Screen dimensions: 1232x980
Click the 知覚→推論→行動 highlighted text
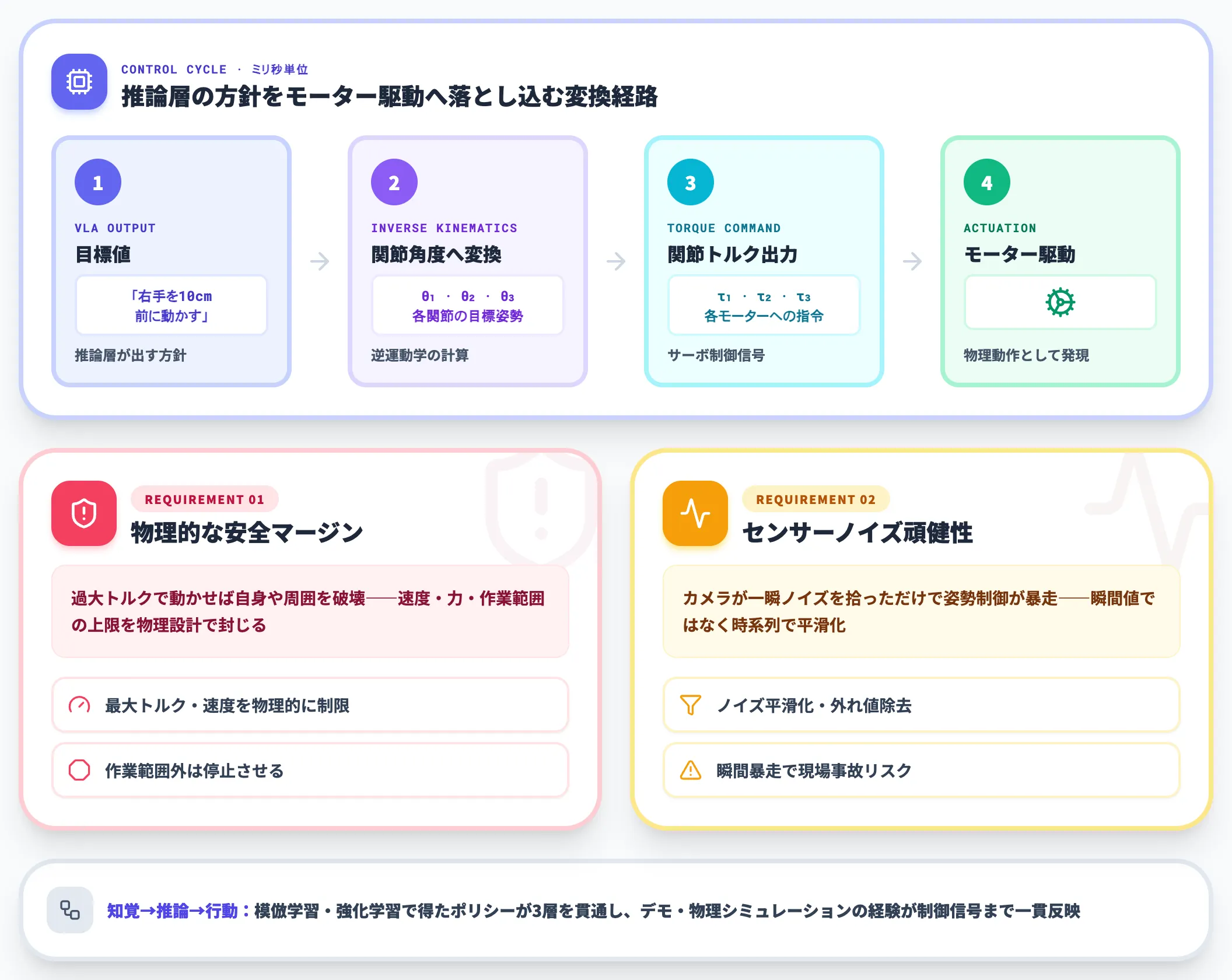178,911
